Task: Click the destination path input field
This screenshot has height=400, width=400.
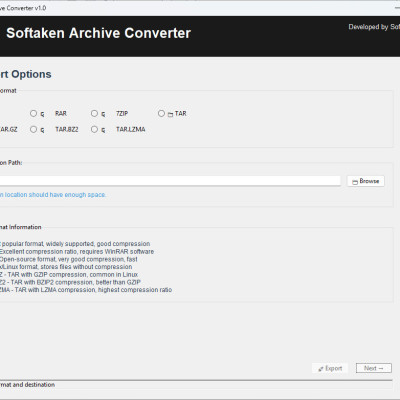Action: [170, 181]
